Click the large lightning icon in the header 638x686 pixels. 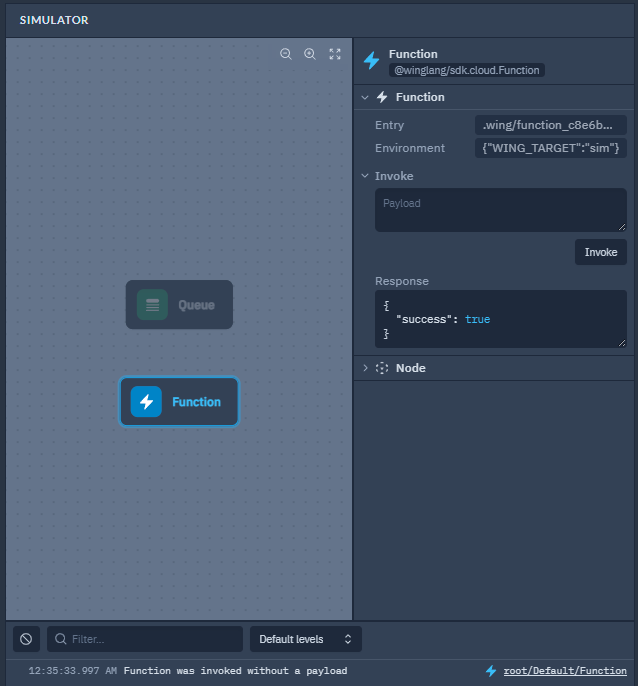click(372, 60)
